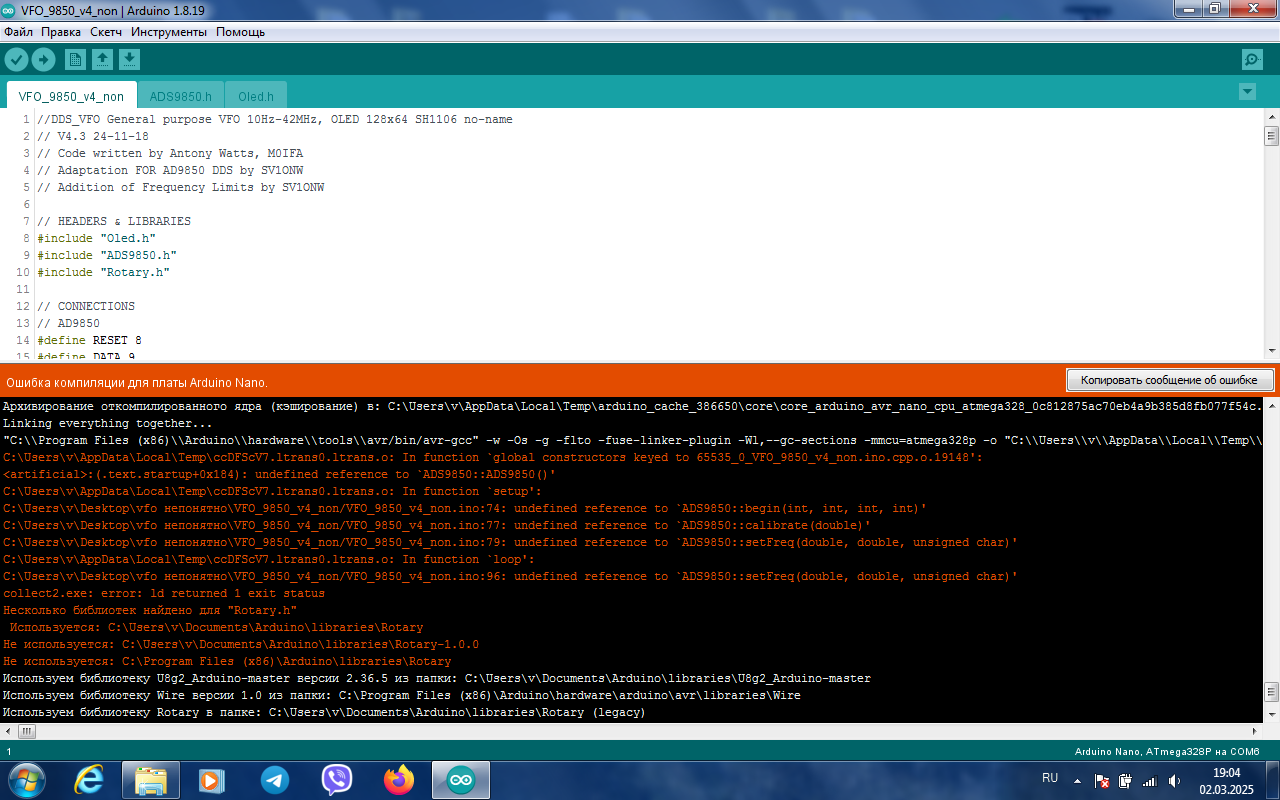Open the media player taskbar icon
1280x800 pixels.
(x=211, y=780)
